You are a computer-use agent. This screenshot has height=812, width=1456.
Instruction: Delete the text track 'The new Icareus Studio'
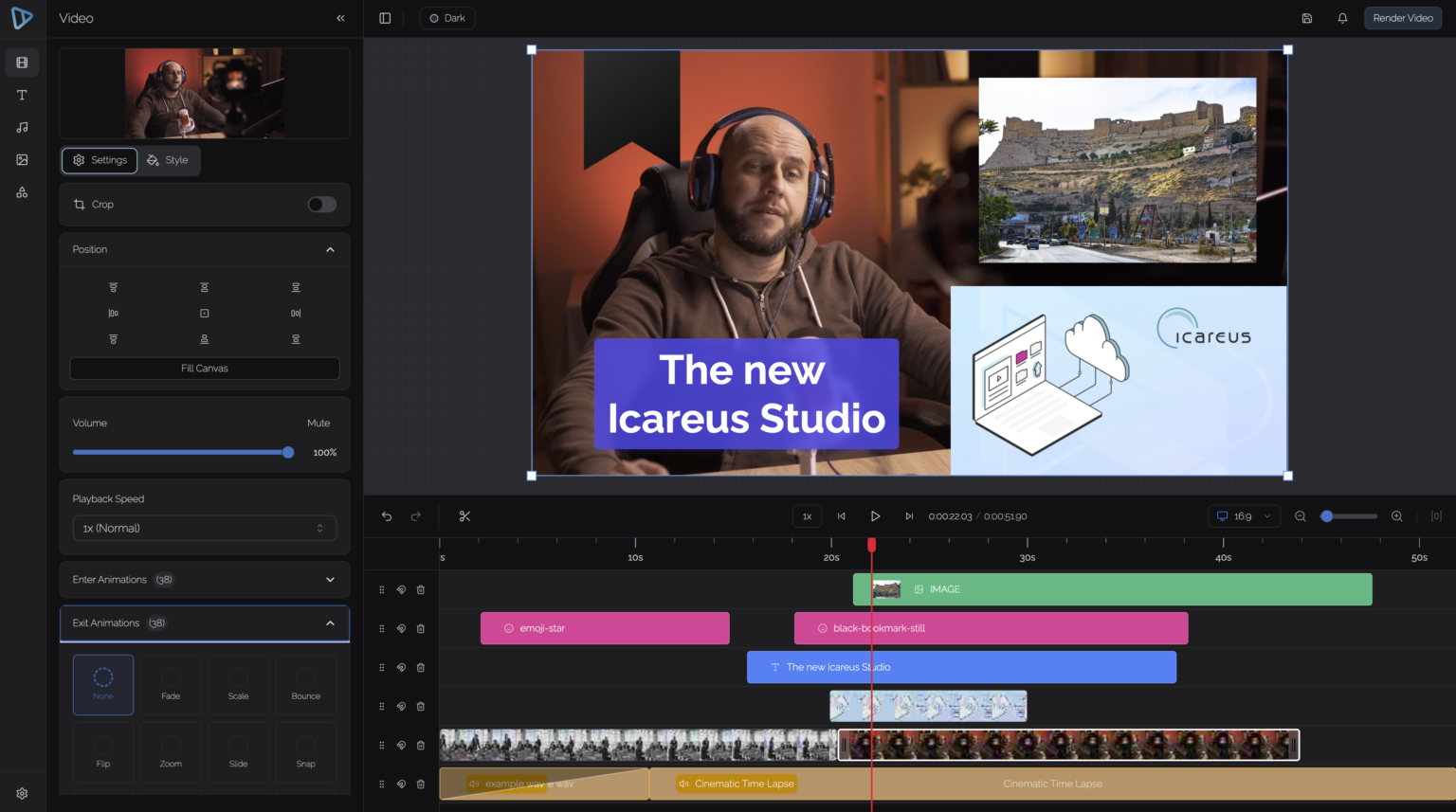pyautogui.click(x=421, y=667)
